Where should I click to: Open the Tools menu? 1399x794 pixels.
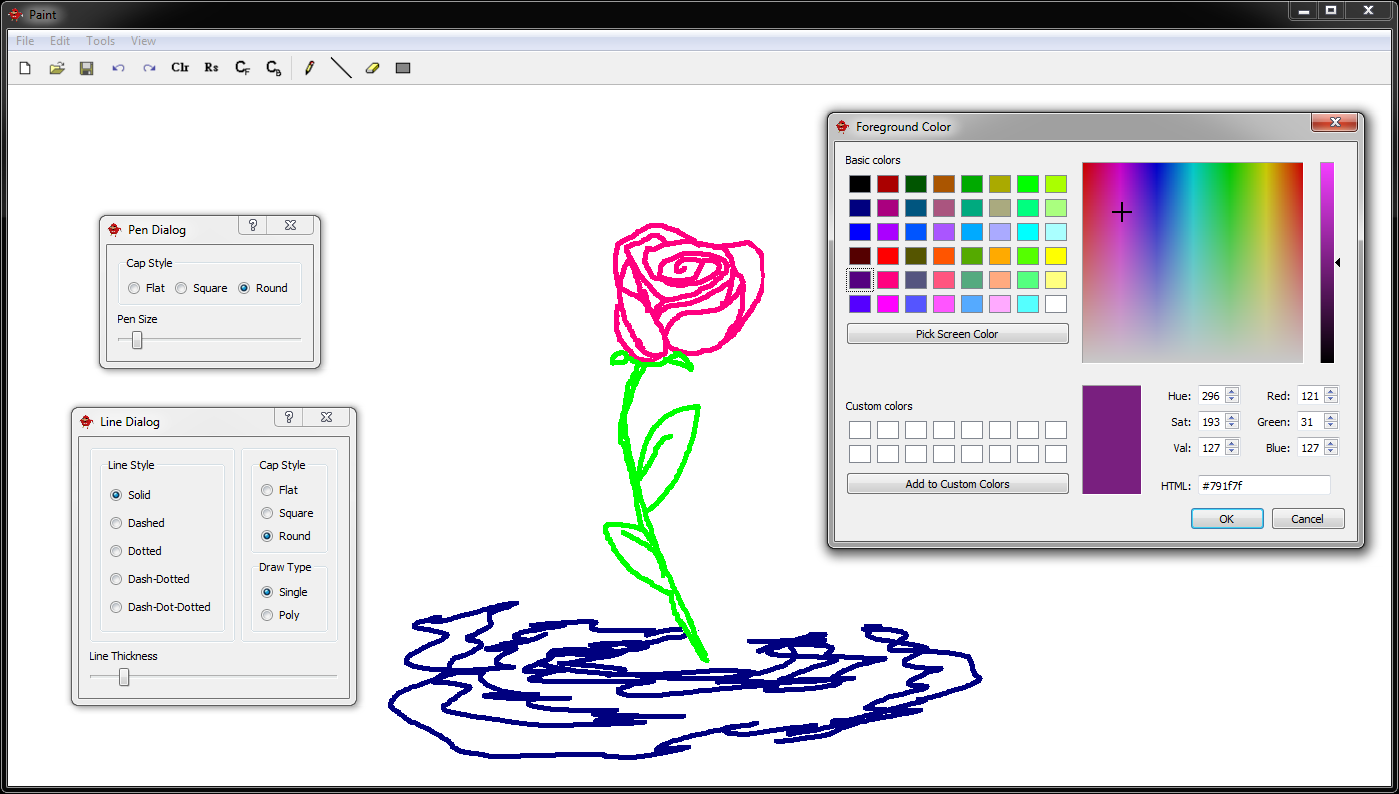100,40
